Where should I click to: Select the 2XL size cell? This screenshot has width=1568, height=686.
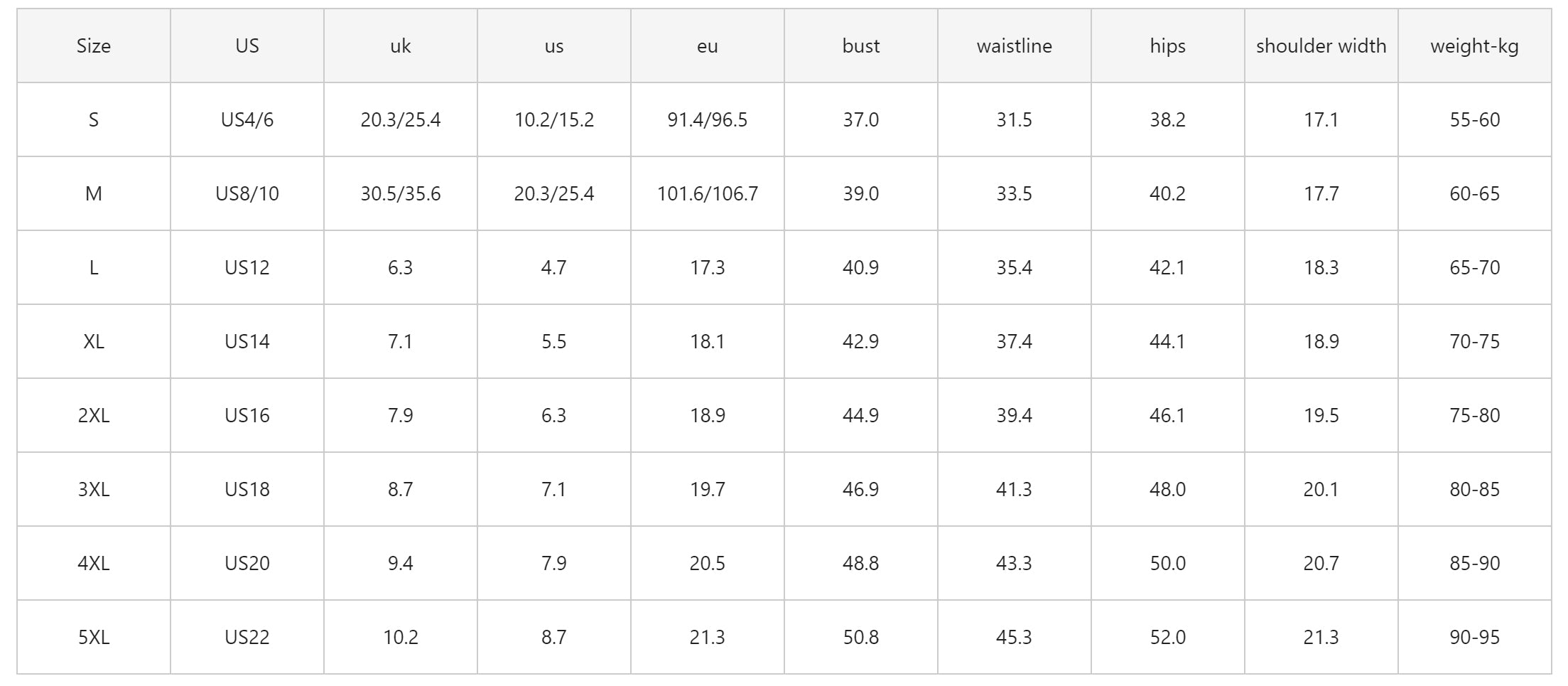pyautogui.click(x=94, y=416)
